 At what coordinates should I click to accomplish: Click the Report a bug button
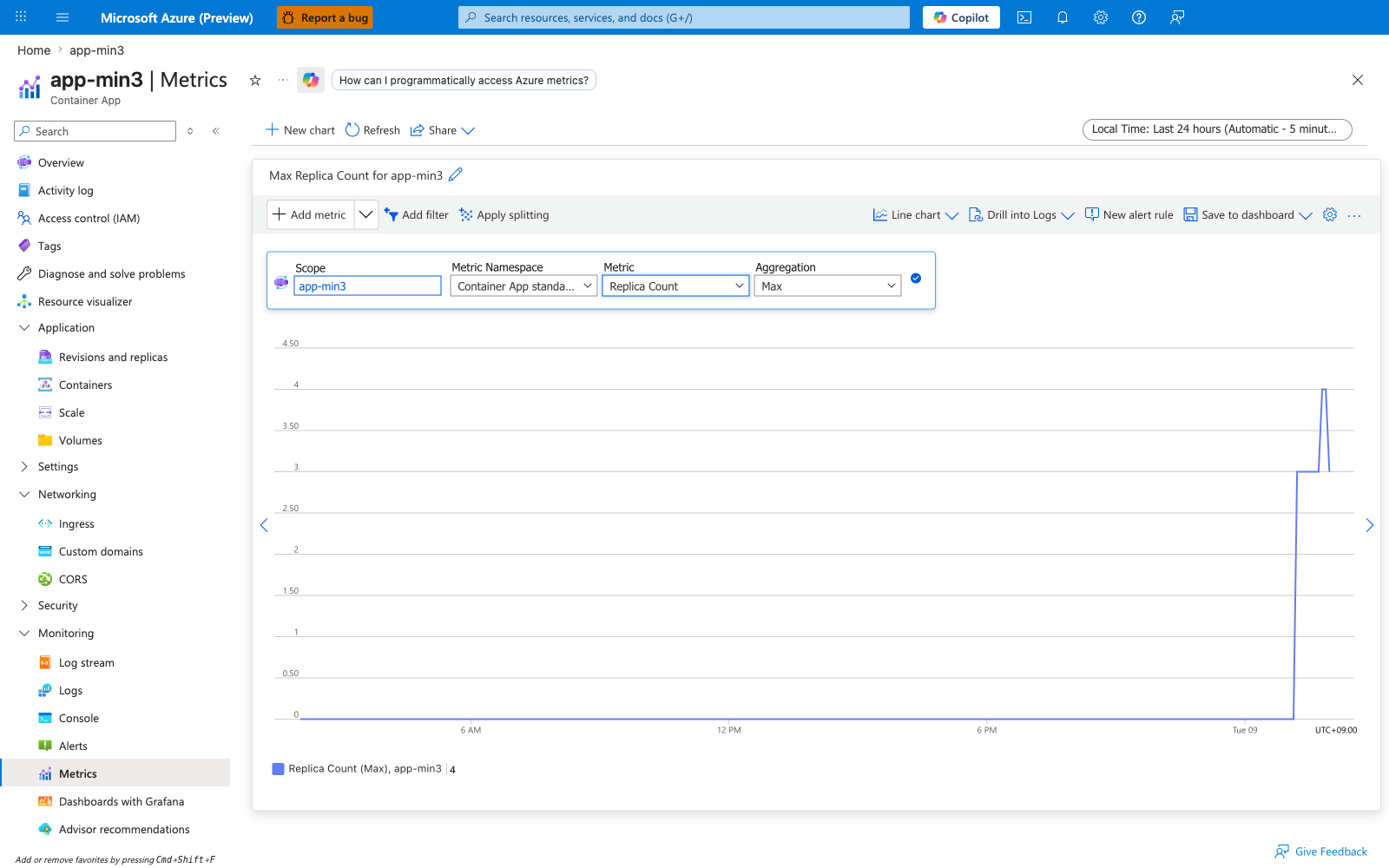pyautogui.click(x=326, y=17)
